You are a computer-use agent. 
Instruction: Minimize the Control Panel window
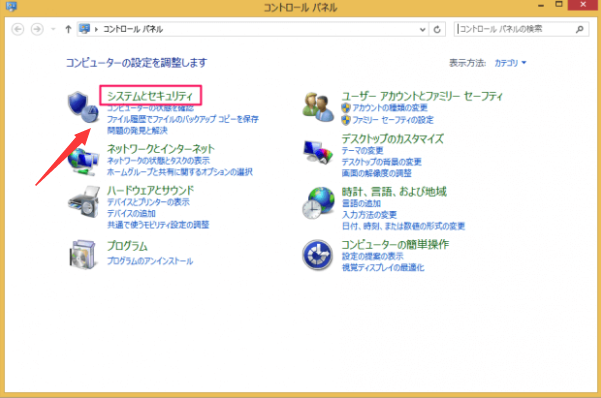[541, 5]
